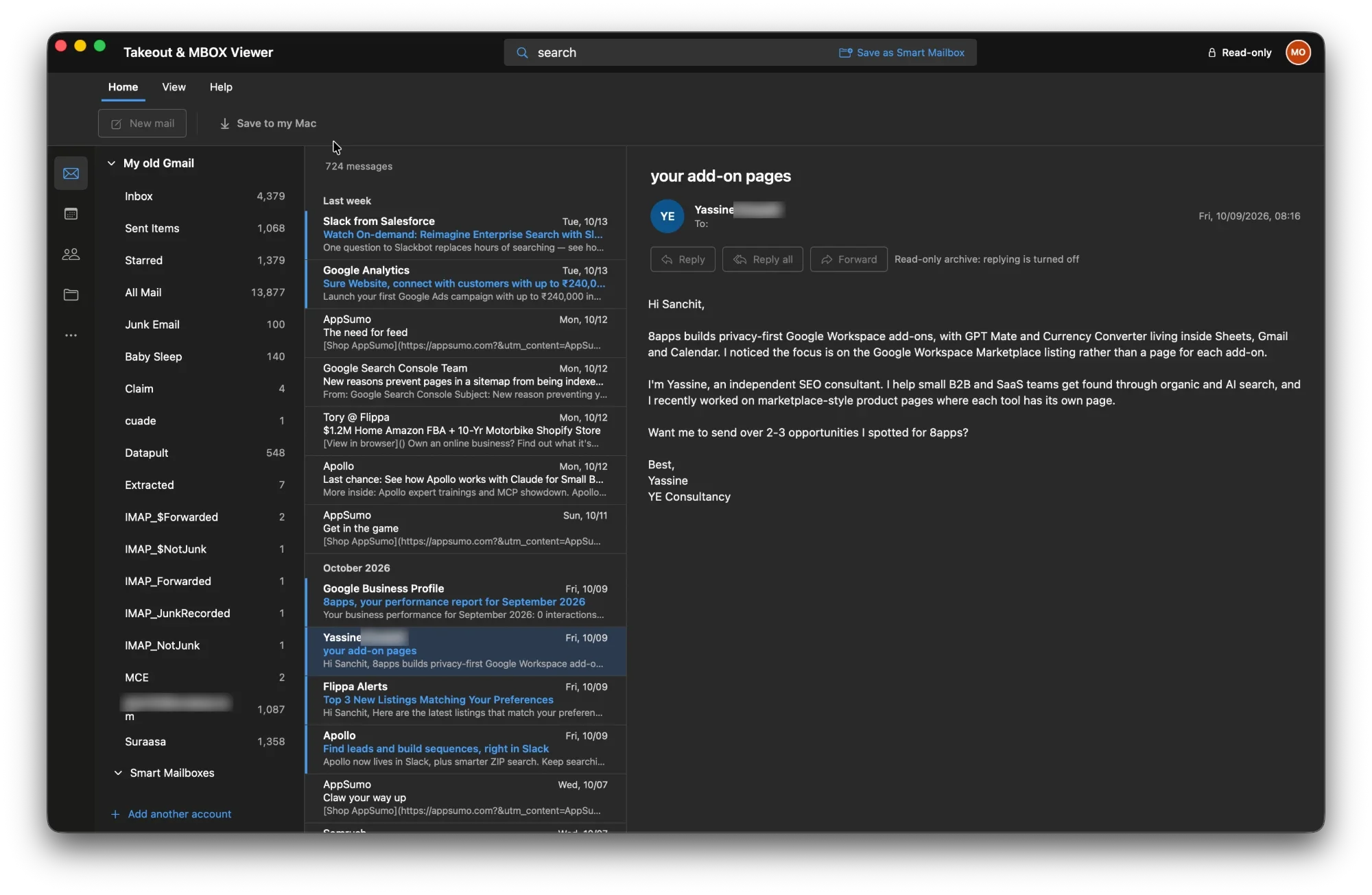Open the All Mail folder
Image resolution: width=1372 pixels, height=895 pixels.
click(x=204, y=292)
